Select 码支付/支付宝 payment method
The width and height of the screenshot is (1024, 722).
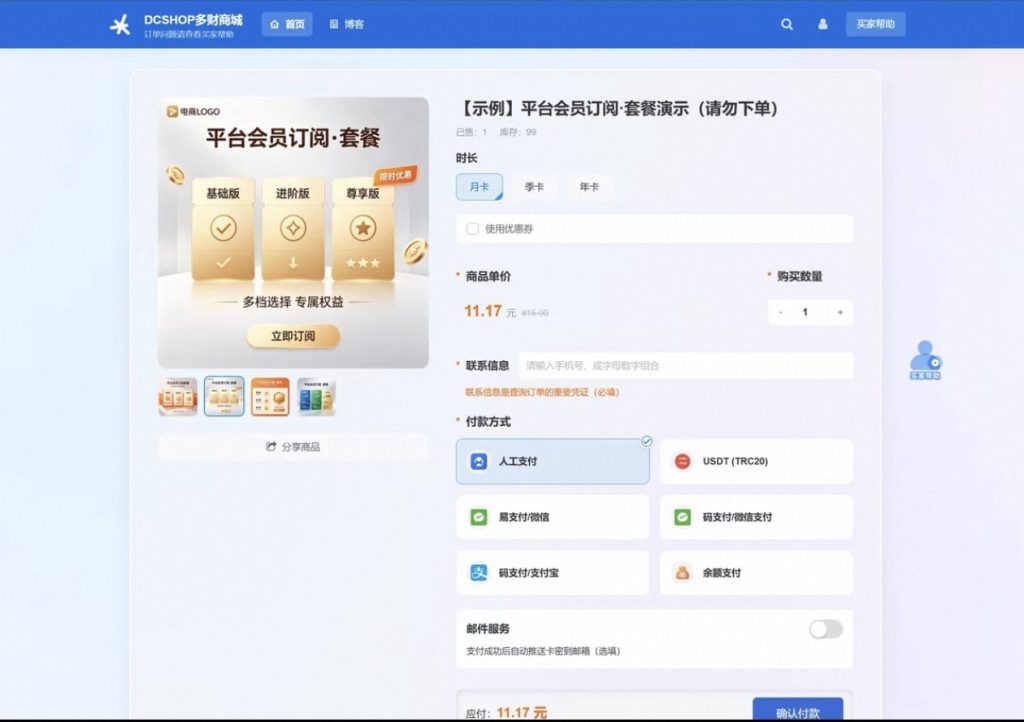(552, 573)
